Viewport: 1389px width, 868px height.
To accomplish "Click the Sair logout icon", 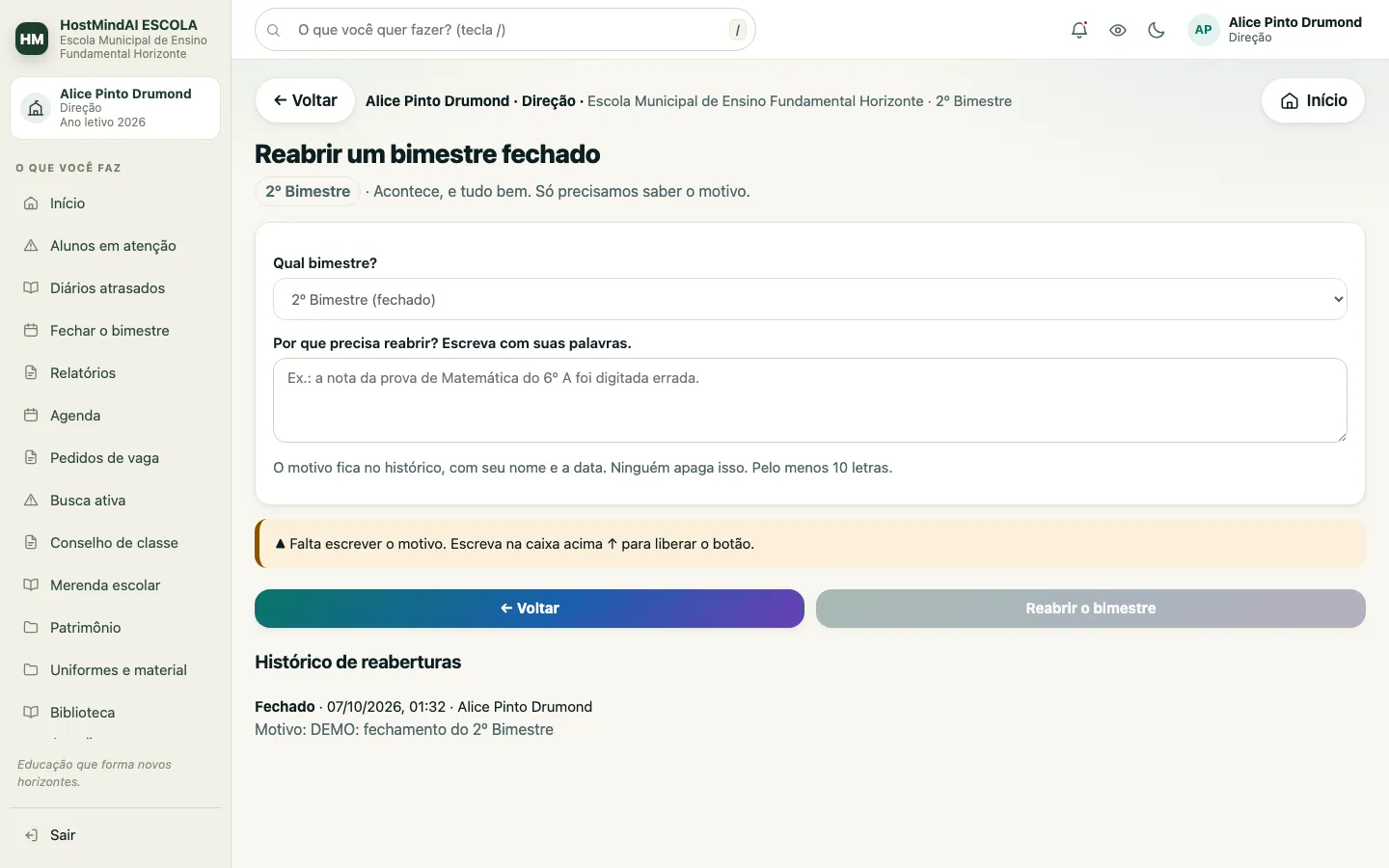I will [31, 835].
